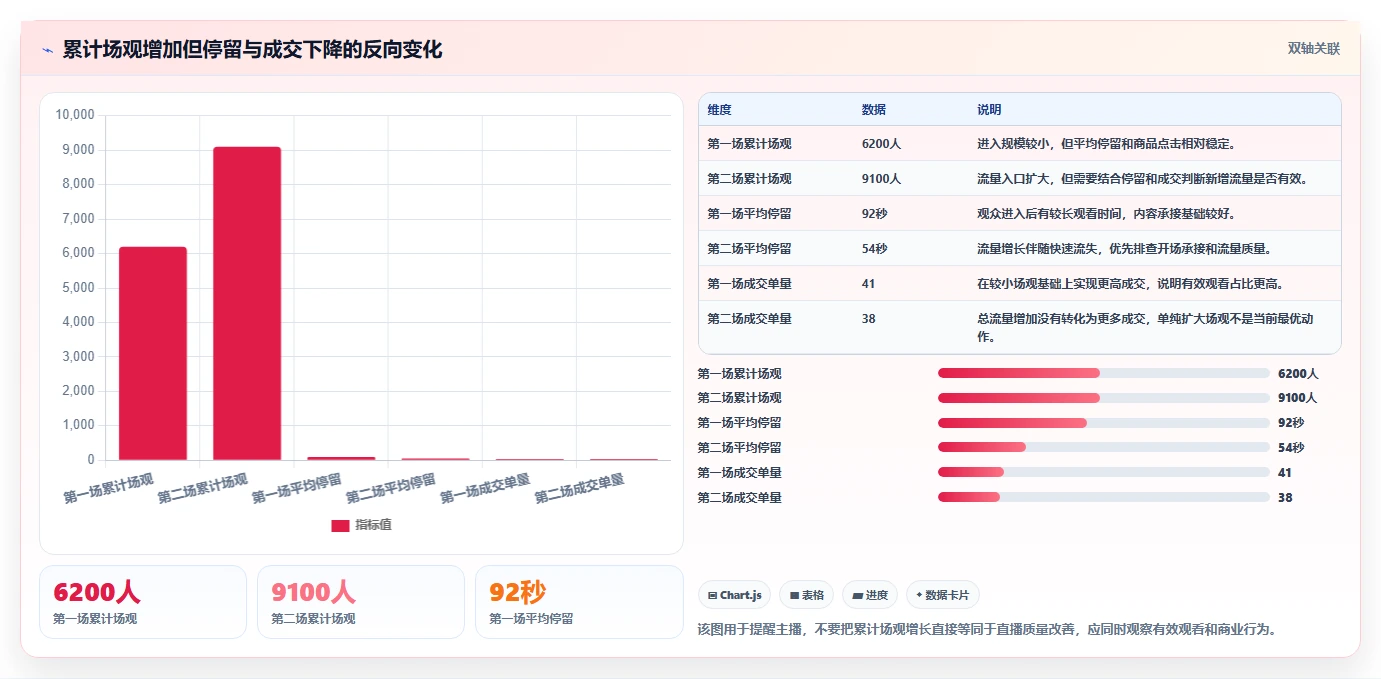Click the panel title 累计场观增加但停留与成交下降的反向变化
Image resolution: width=1381 pixels, height=679 pixels.
point(252,50)
